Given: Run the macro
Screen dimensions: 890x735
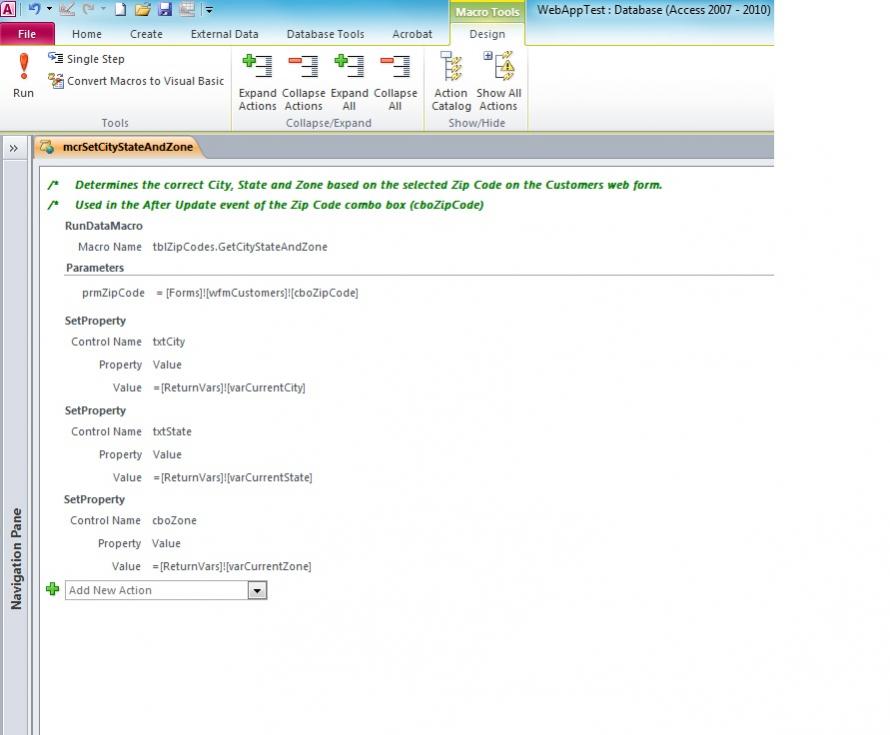Looking at the screenshot, I should 23,75.
